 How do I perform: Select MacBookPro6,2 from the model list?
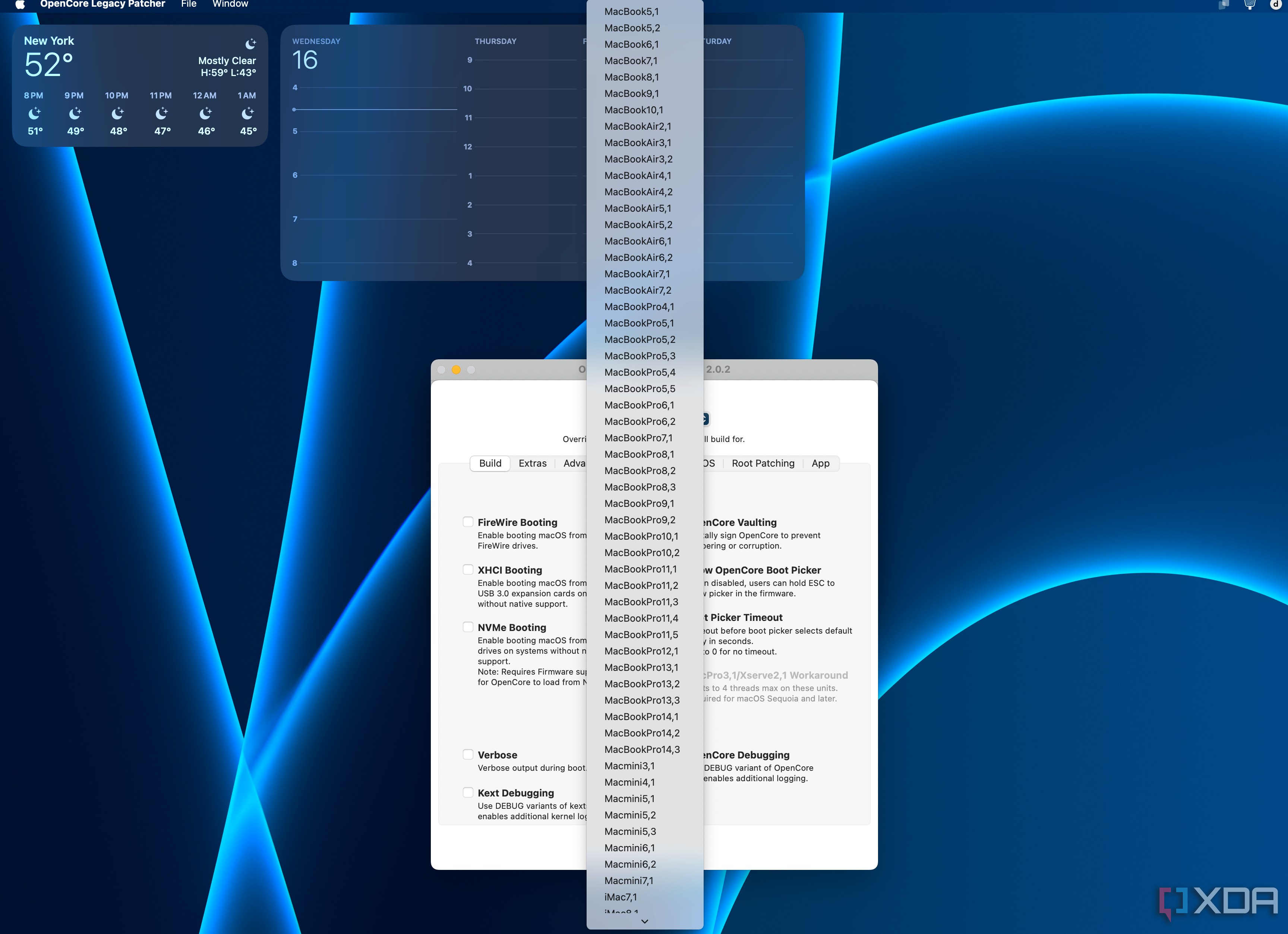[645, 421]
